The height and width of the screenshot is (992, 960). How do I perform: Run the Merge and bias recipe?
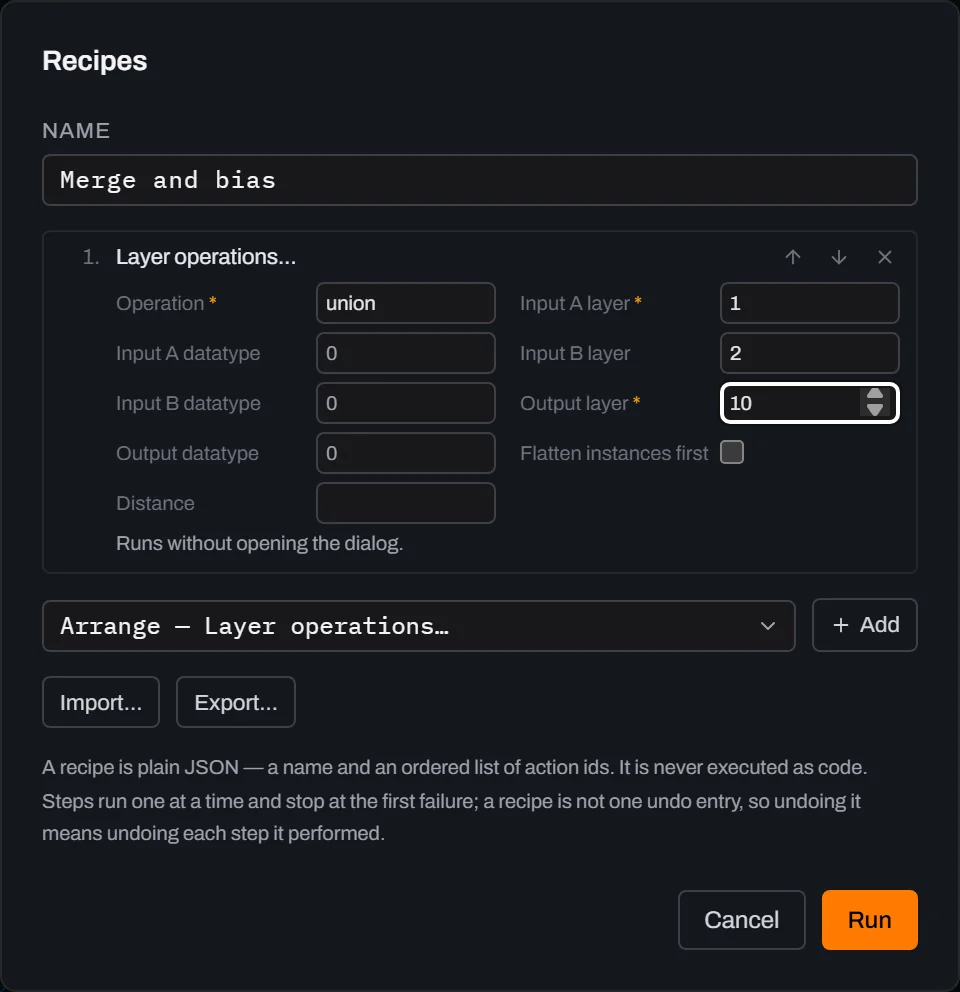pyautogui.click(x=870, y=920)
